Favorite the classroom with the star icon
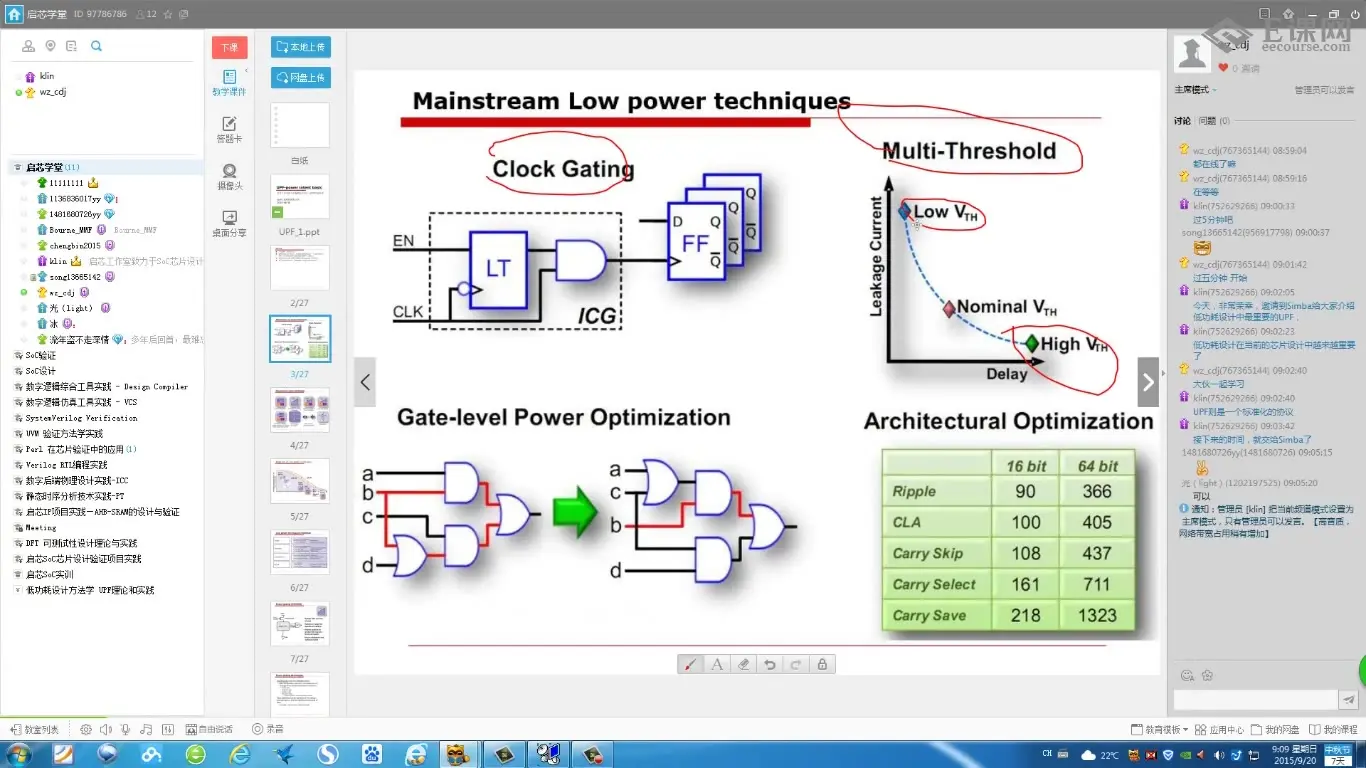 [x=168, y=15]
